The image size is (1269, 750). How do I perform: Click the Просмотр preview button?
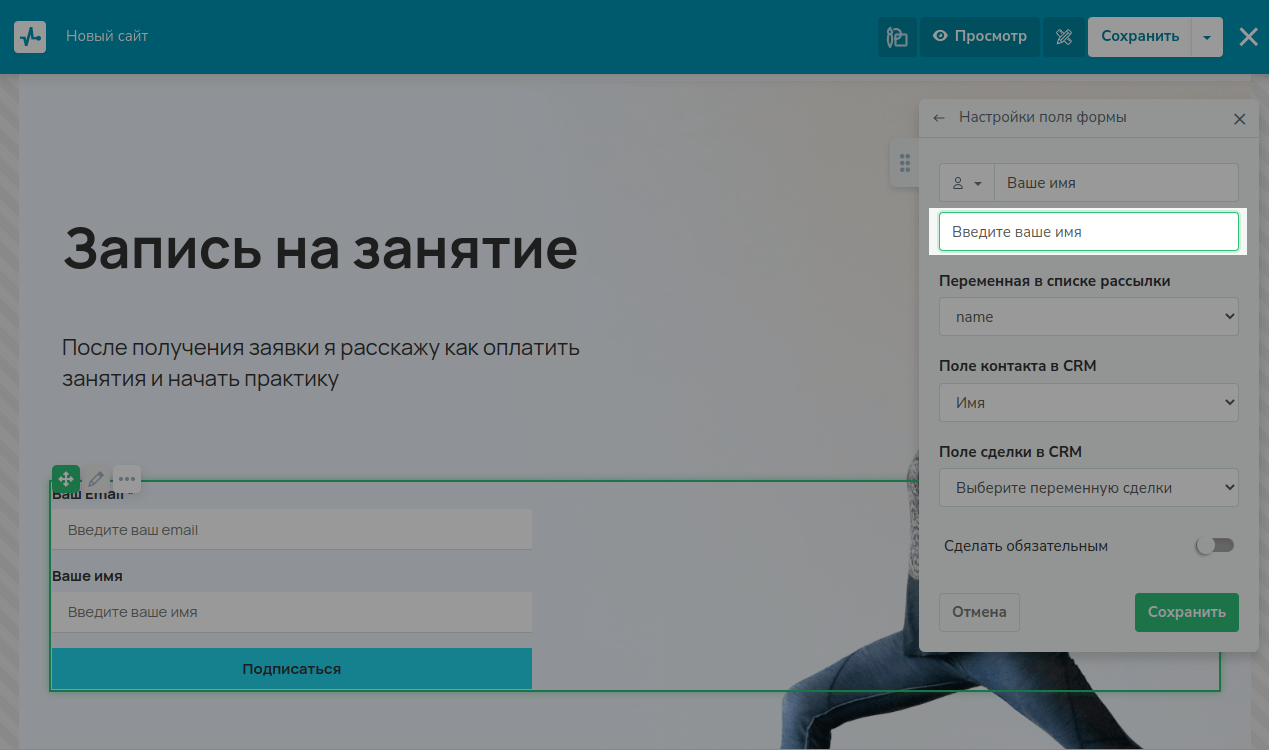(979, 37)
